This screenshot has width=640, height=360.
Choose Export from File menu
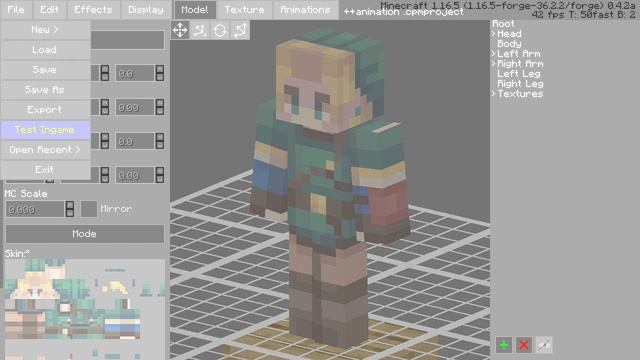[45, 110]
